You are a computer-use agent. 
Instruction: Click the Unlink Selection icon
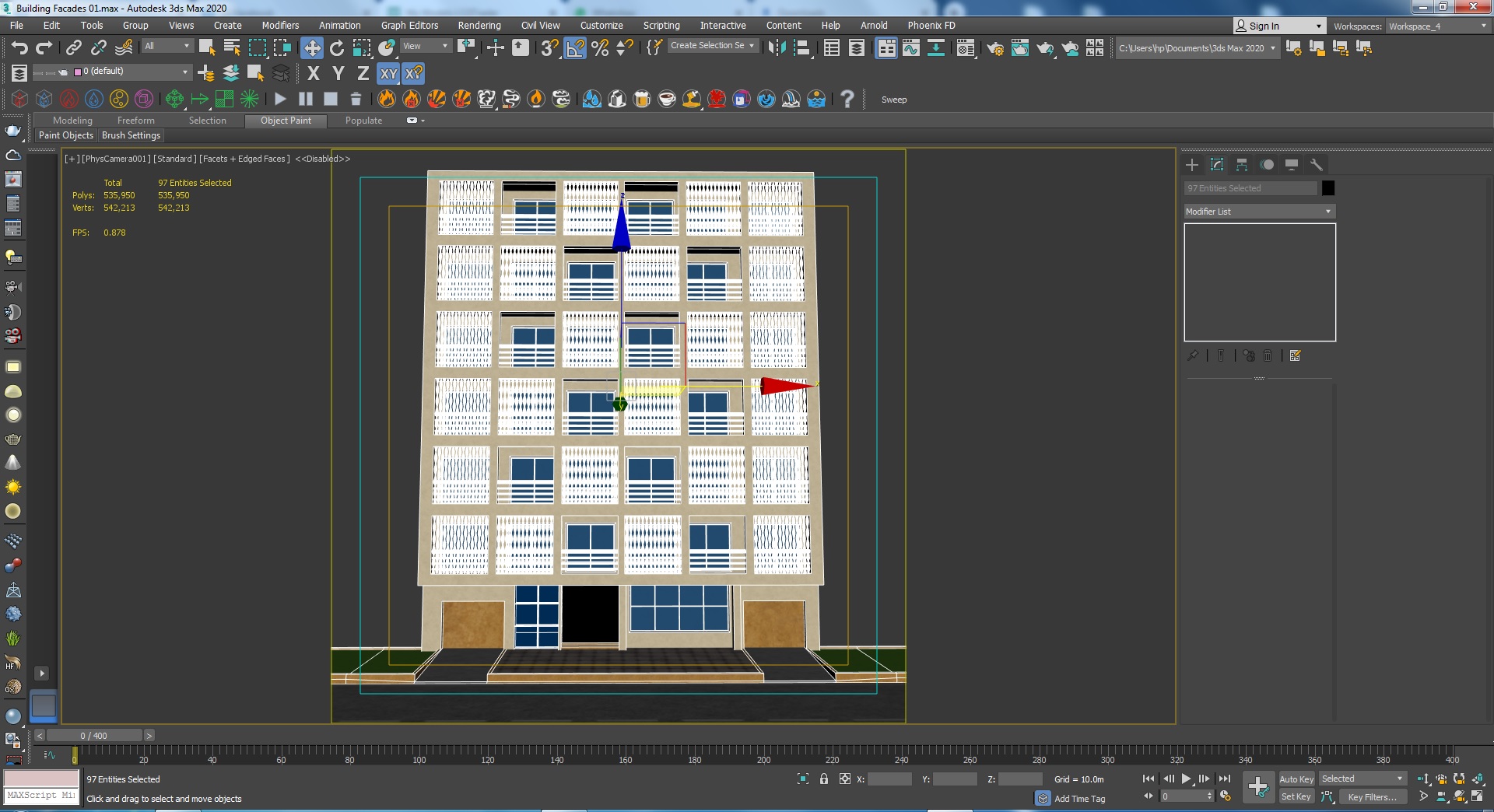pyautogui.click(x=99, y=48)
